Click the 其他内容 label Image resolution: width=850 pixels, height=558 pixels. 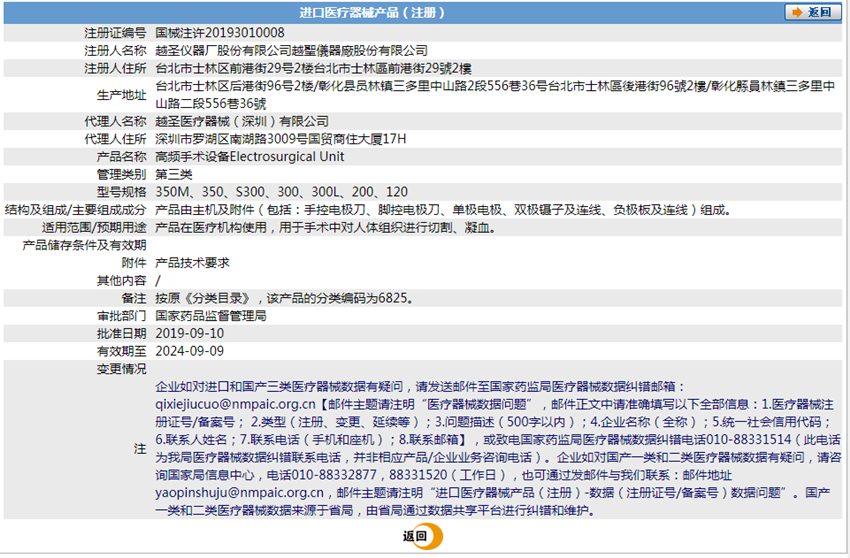click(x=121, y=280)
